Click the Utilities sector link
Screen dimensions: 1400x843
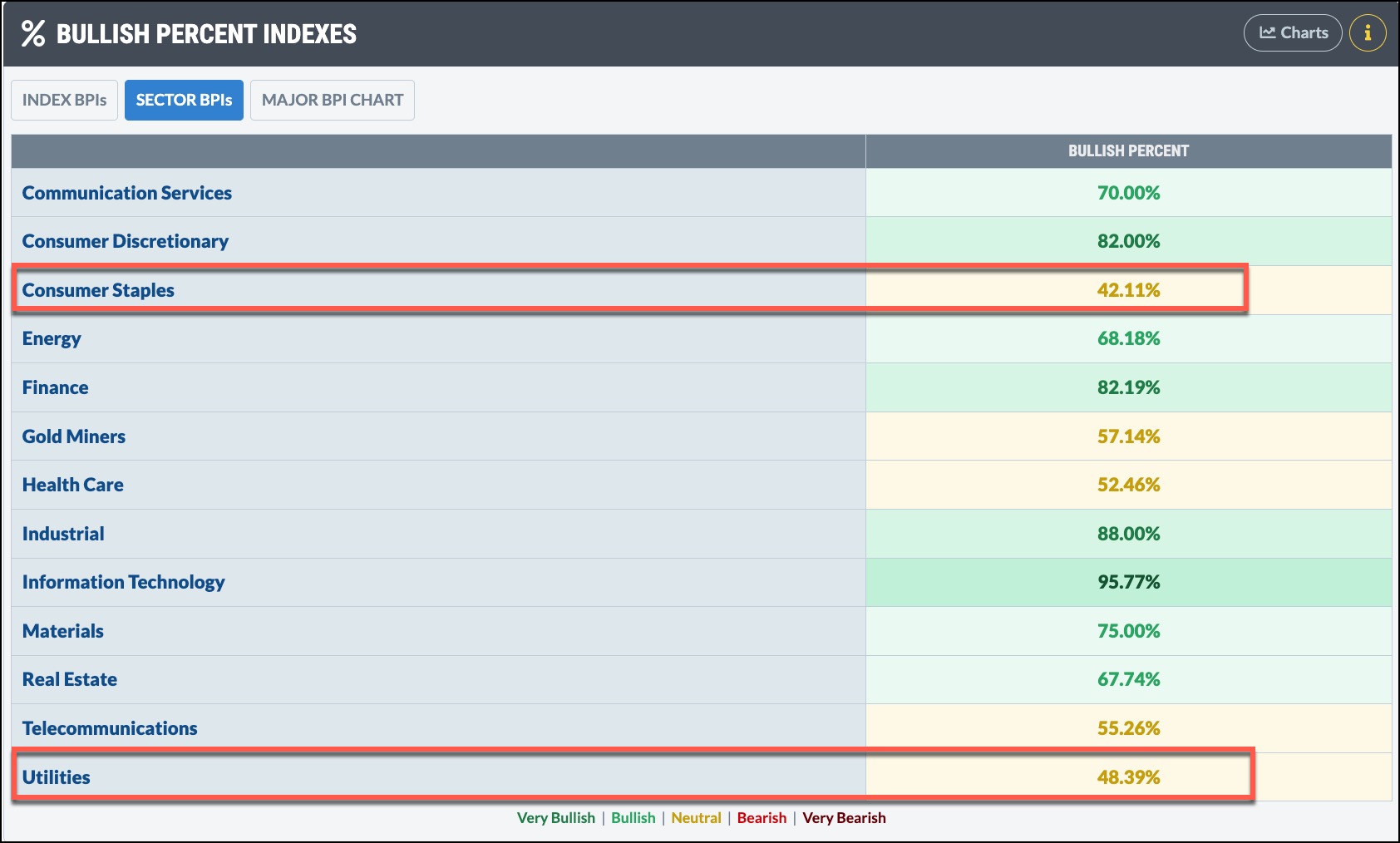[x=56, y=777]
